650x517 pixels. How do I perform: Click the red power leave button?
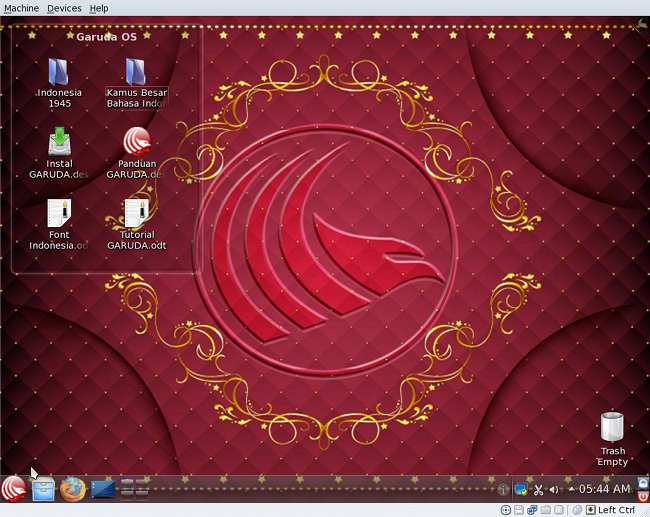(x=643, y=496)
